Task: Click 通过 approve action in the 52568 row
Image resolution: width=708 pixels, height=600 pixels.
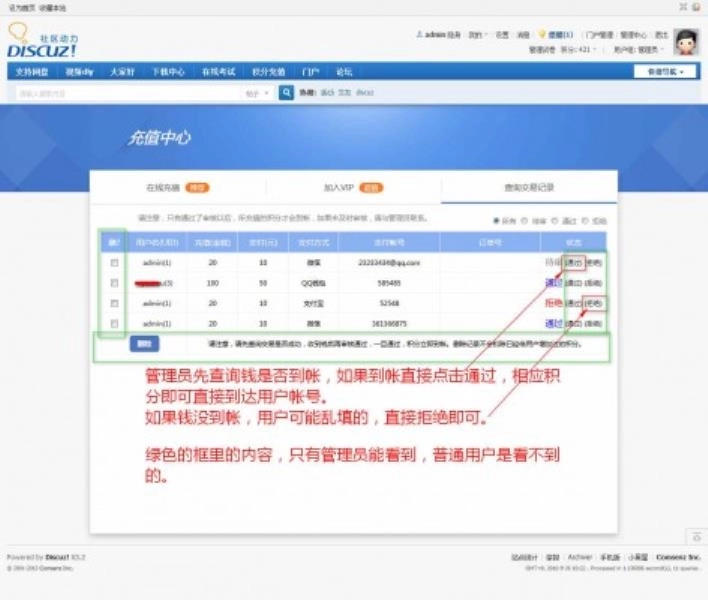Action: [574, 303]
